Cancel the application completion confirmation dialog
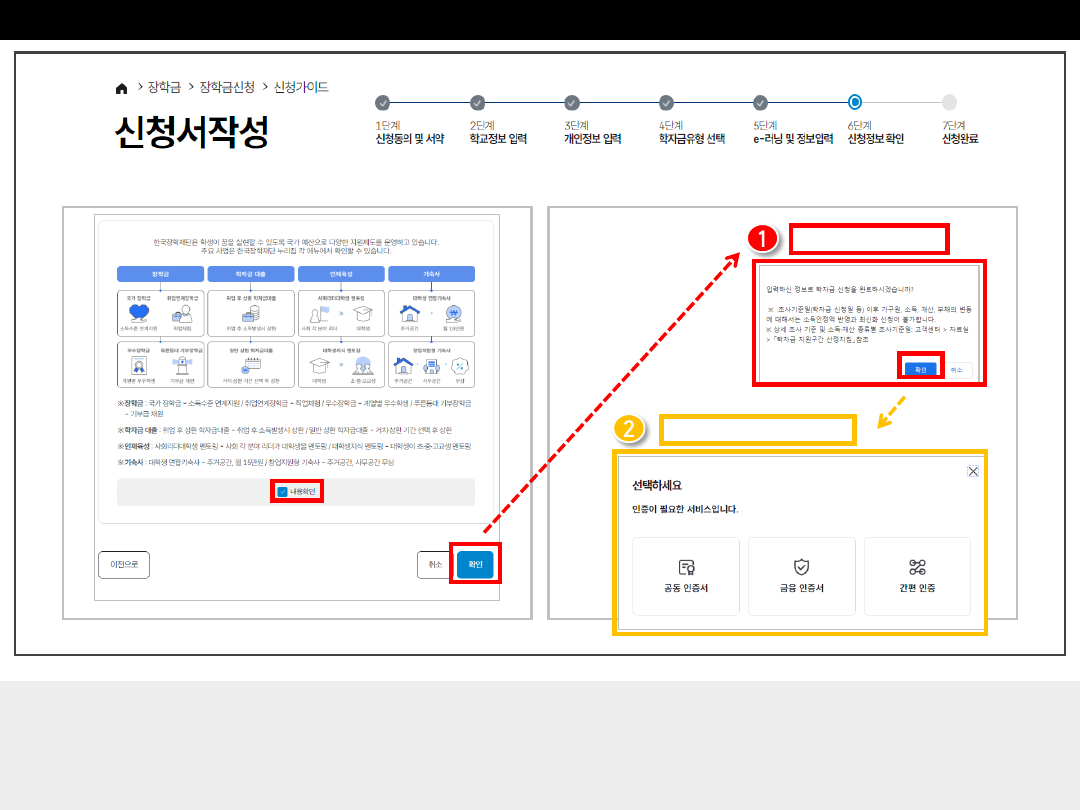This screenshot has height=810, width=1080. pos(956,369)
